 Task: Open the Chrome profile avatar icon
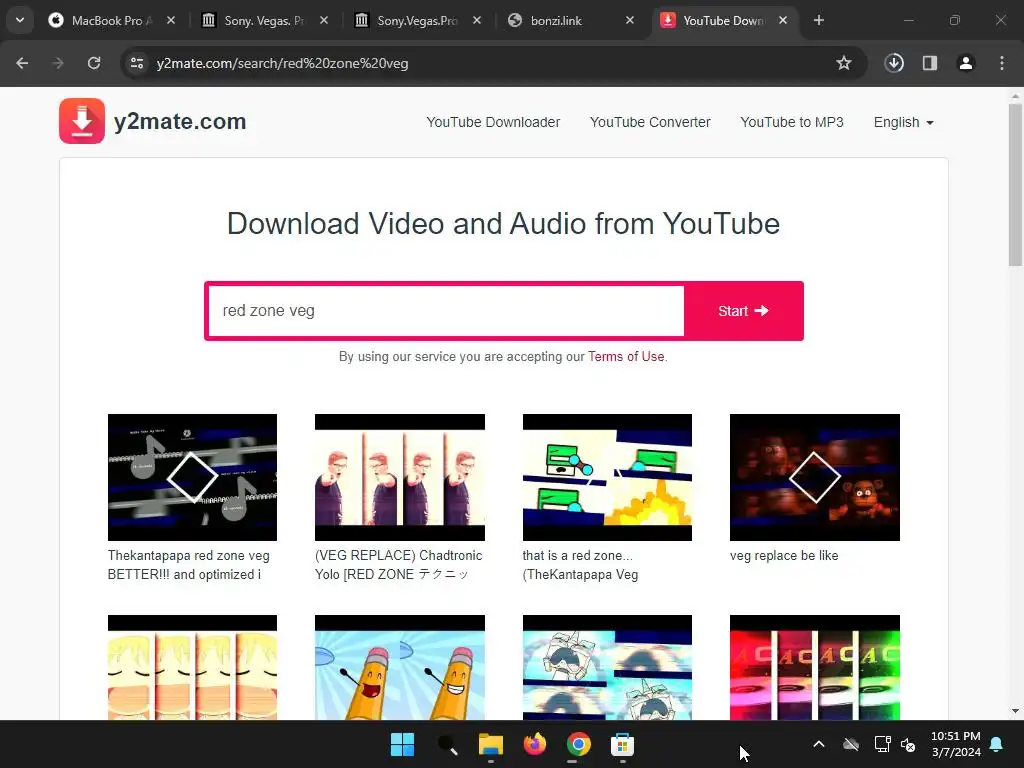click(x=966, y=63)
